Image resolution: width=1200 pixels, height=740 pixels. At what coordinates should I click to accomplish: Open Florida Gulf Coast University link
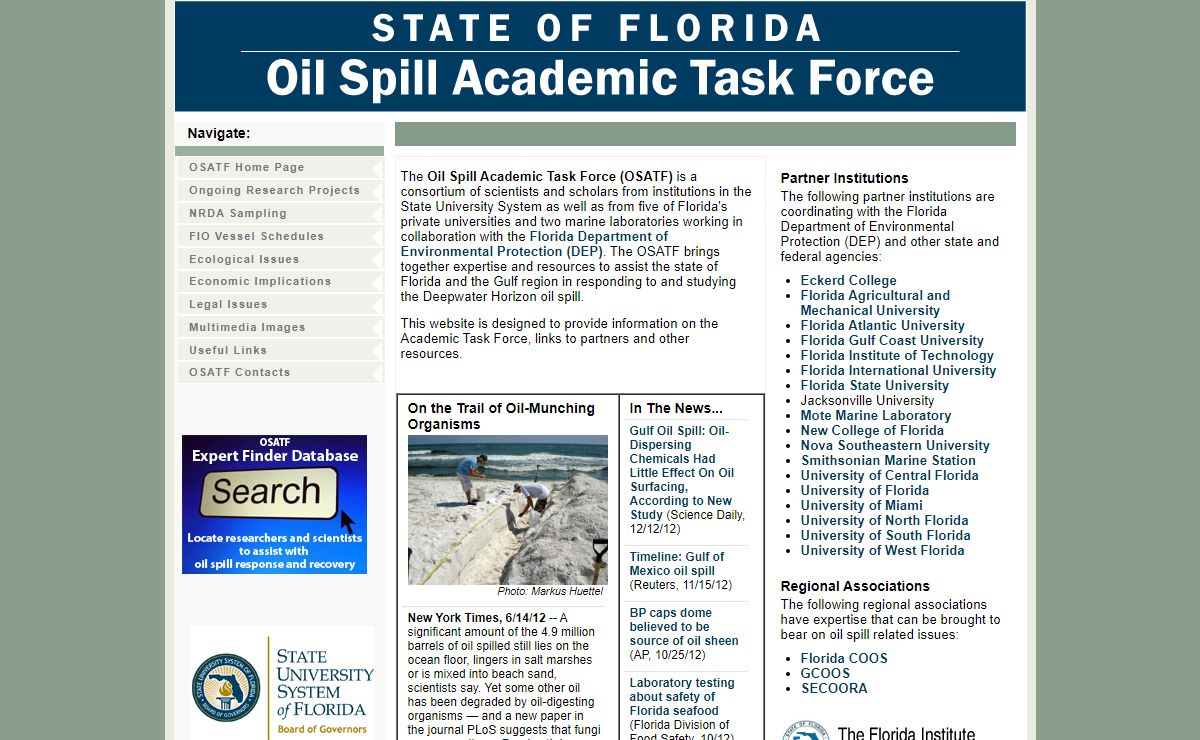click(892, 341)
